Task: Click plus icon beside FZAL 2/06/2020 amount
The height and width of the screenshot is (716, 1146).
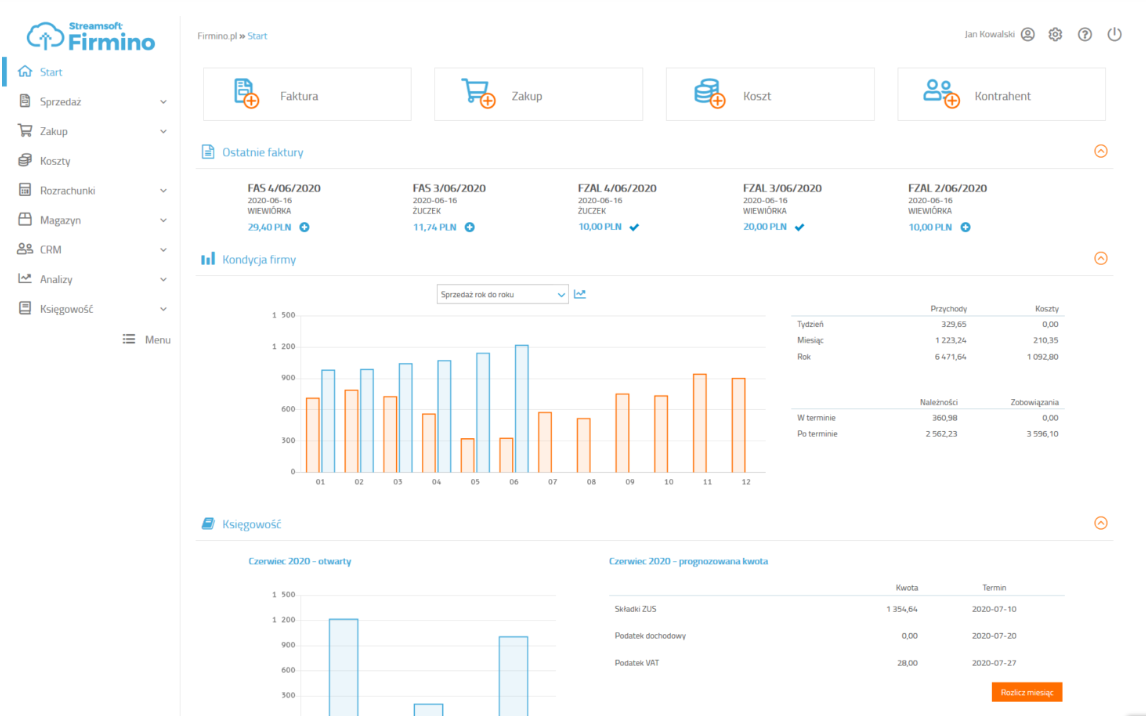Action: tap(965, 227)
